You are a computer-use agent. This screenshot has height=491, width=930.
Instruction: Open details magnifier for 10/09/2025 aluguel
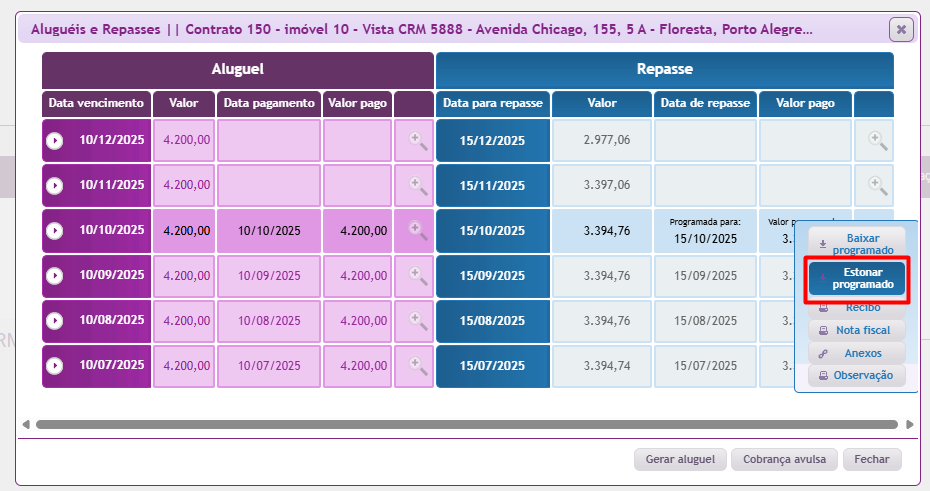pyautogui.click(x=417, y=276)
